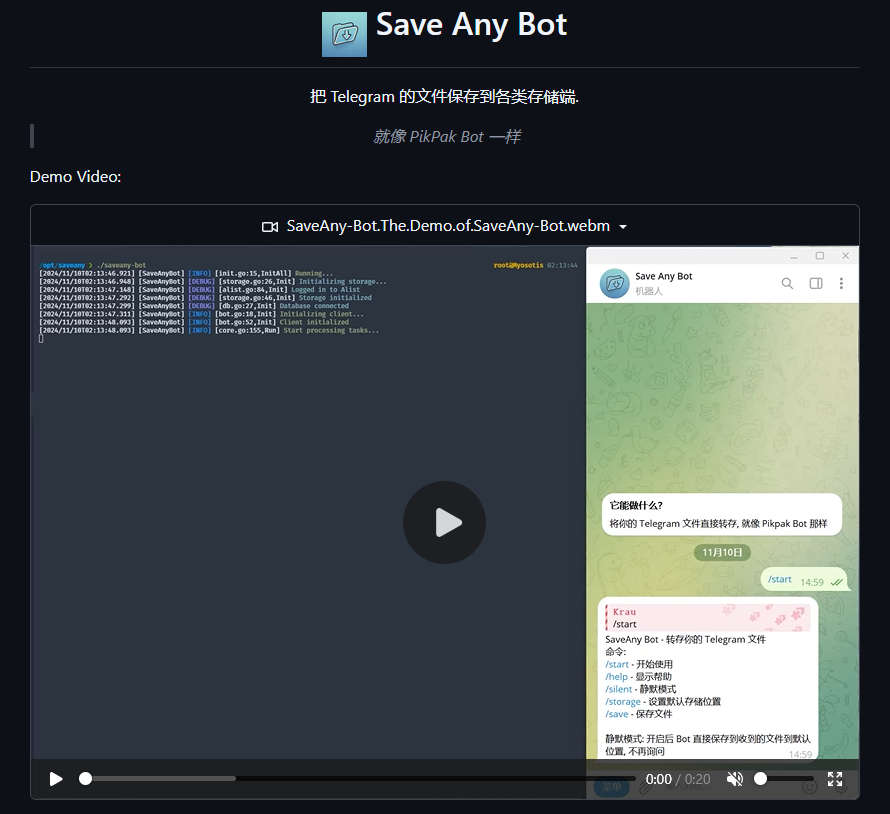Click the /silent command link in the chat
The image size is (890, 814).
pos(619,689)
